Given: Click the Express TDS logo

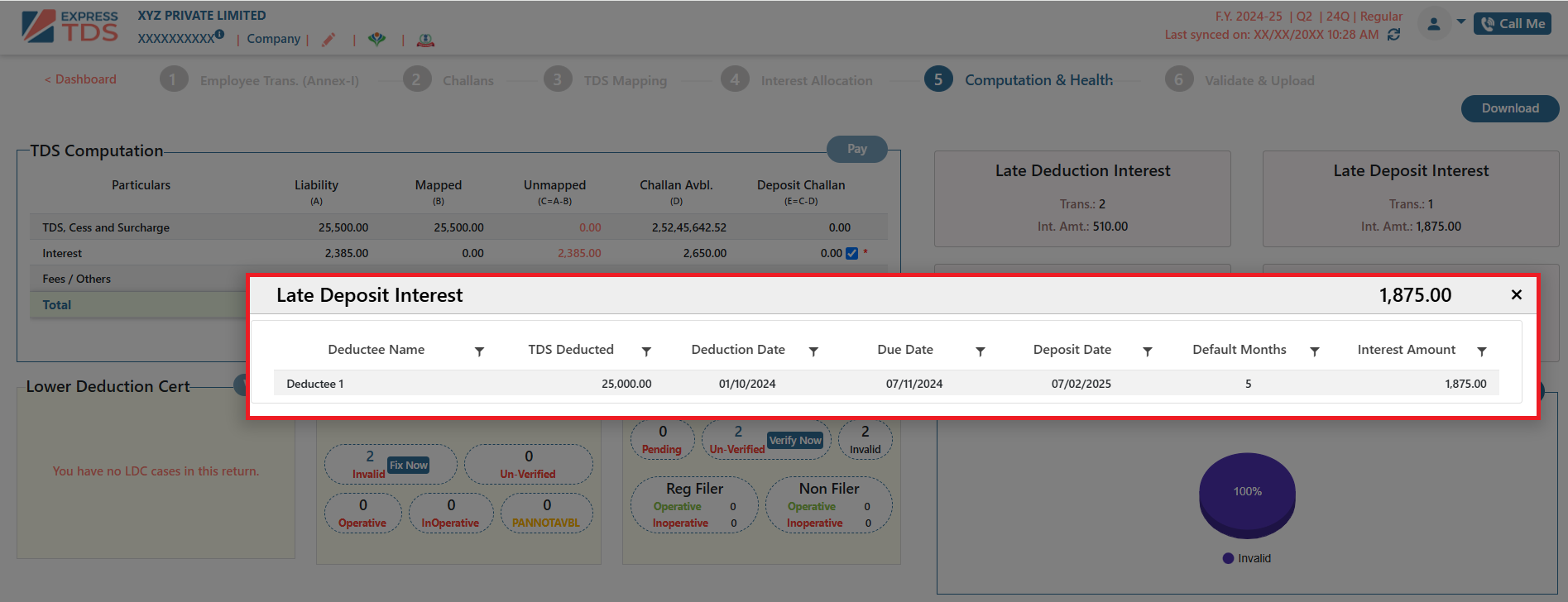Looking at the screenshot, I should [x=70, y=26].
